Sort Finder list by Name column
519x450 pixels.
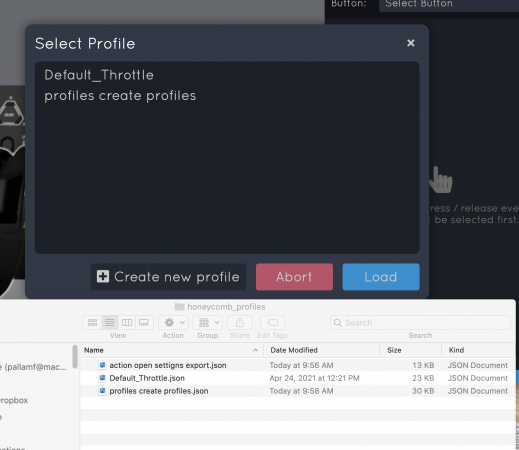(172, 350)
